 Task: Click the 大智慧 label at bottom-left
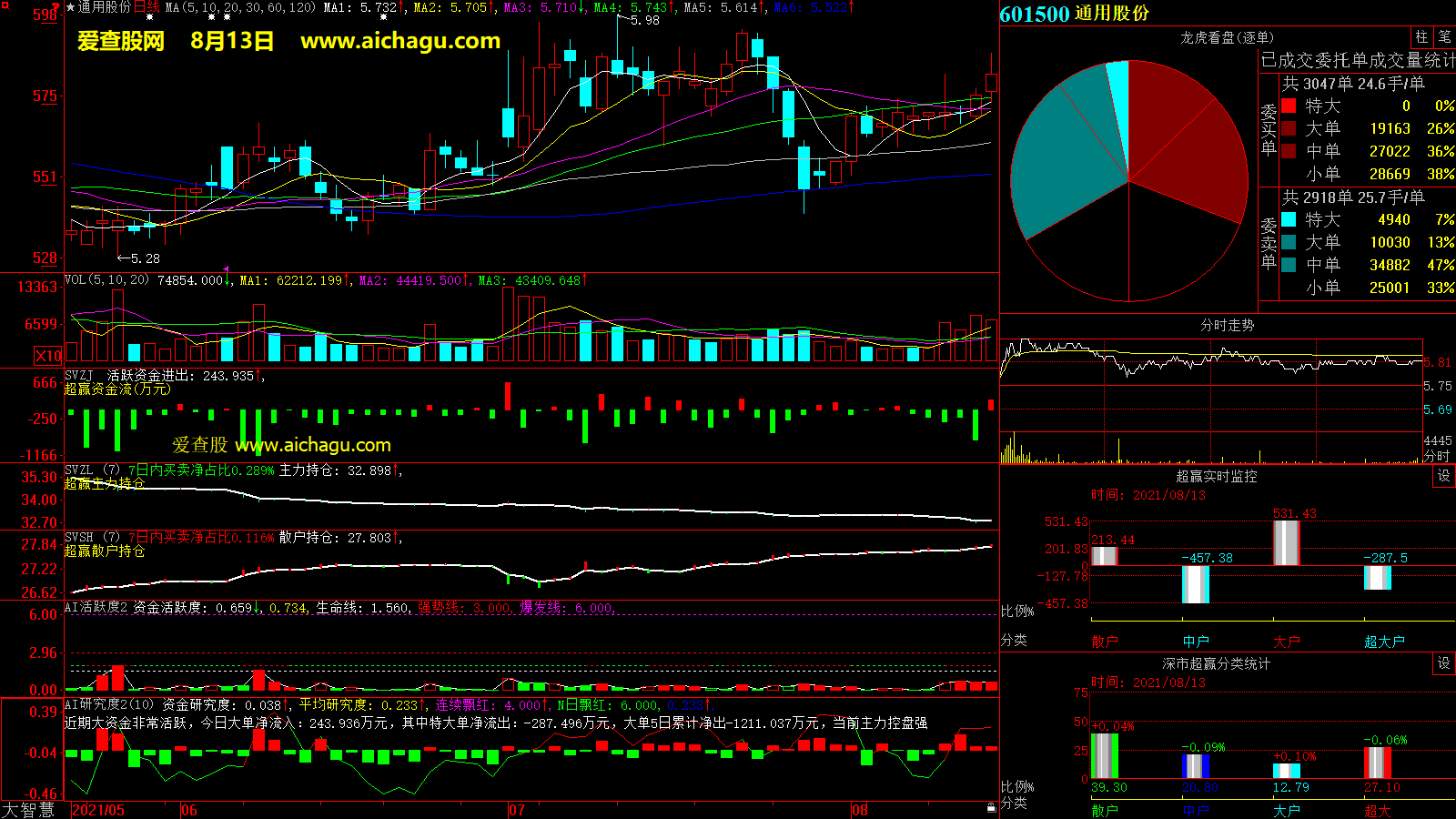coord(28,810)
